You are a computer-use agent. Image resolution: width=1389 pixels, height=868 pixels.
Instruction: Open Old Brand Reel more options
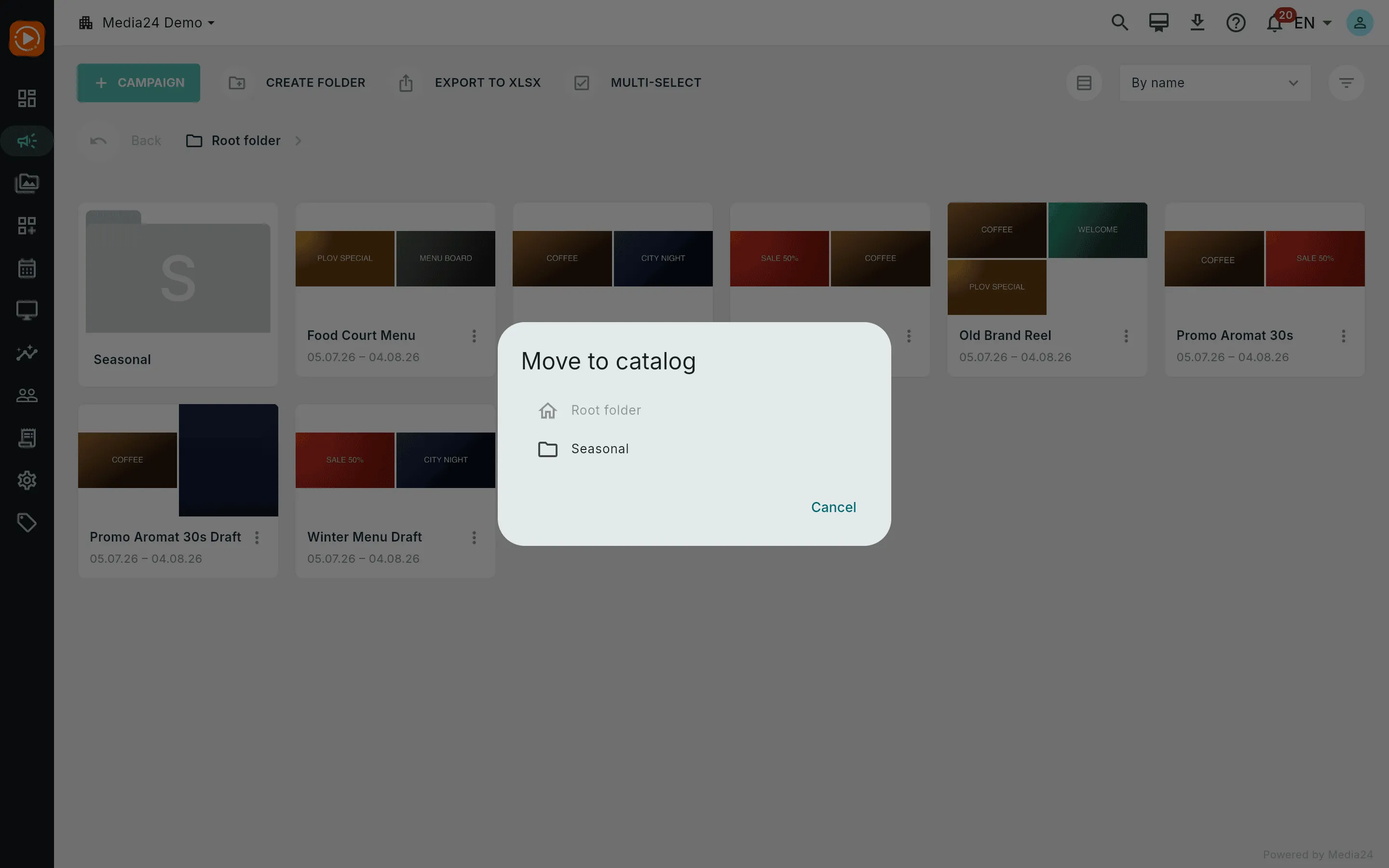(x=1126, y=336)
